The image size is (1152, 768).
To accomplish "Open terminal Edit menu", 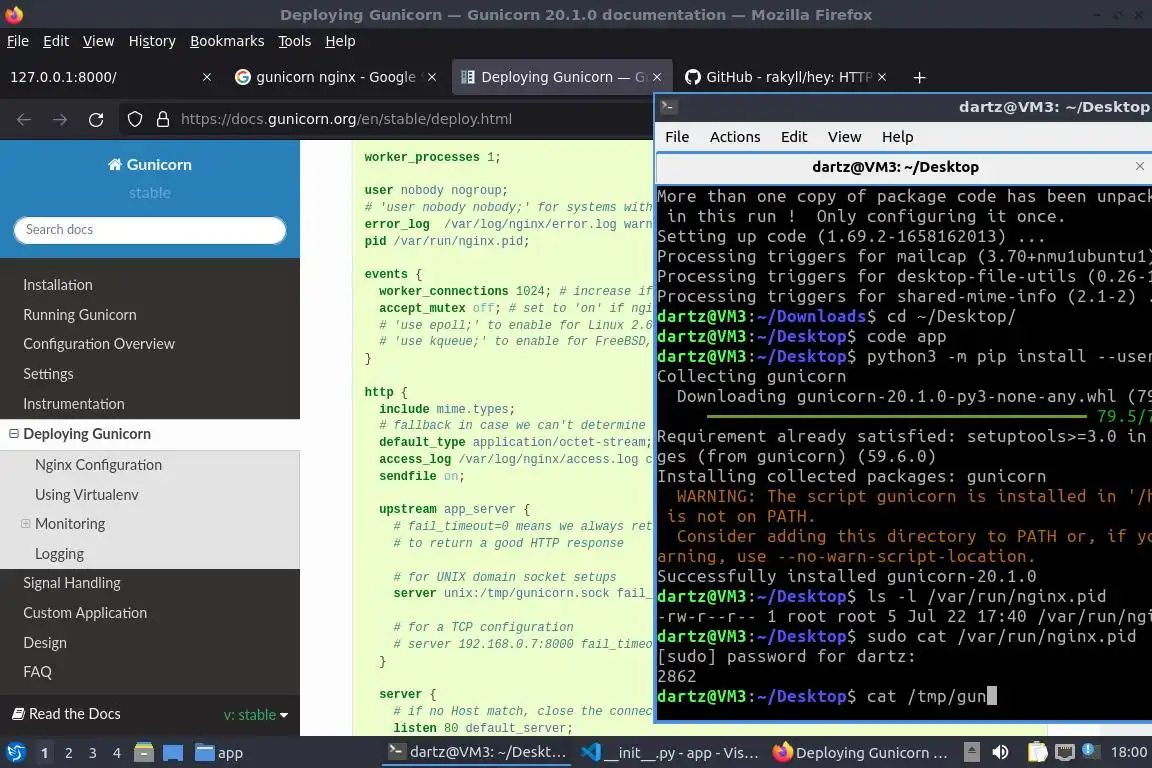I will click(793, 137).
